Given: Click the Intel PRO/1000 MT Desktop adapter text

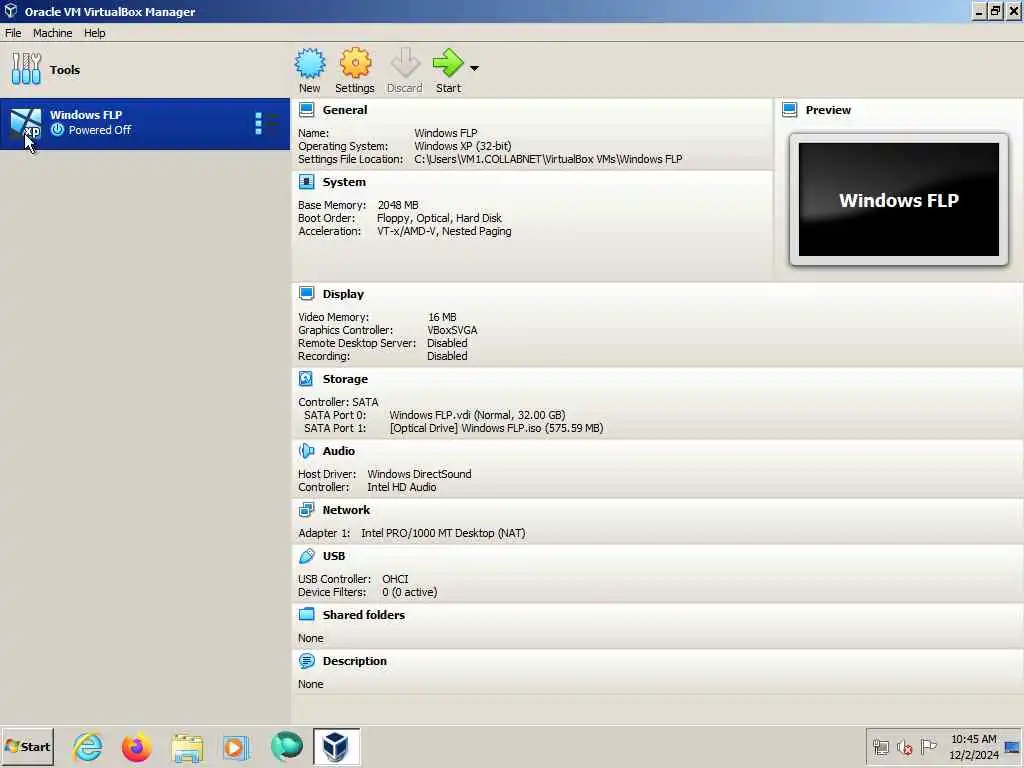Looking at the screenshot, I should (x=443, y=533).
